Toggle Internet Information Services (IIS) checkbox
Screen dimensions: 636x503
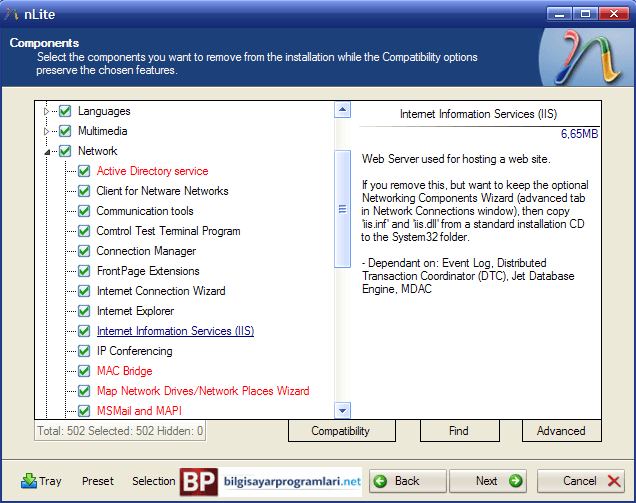pyautogui.click(x=84, y=331)
